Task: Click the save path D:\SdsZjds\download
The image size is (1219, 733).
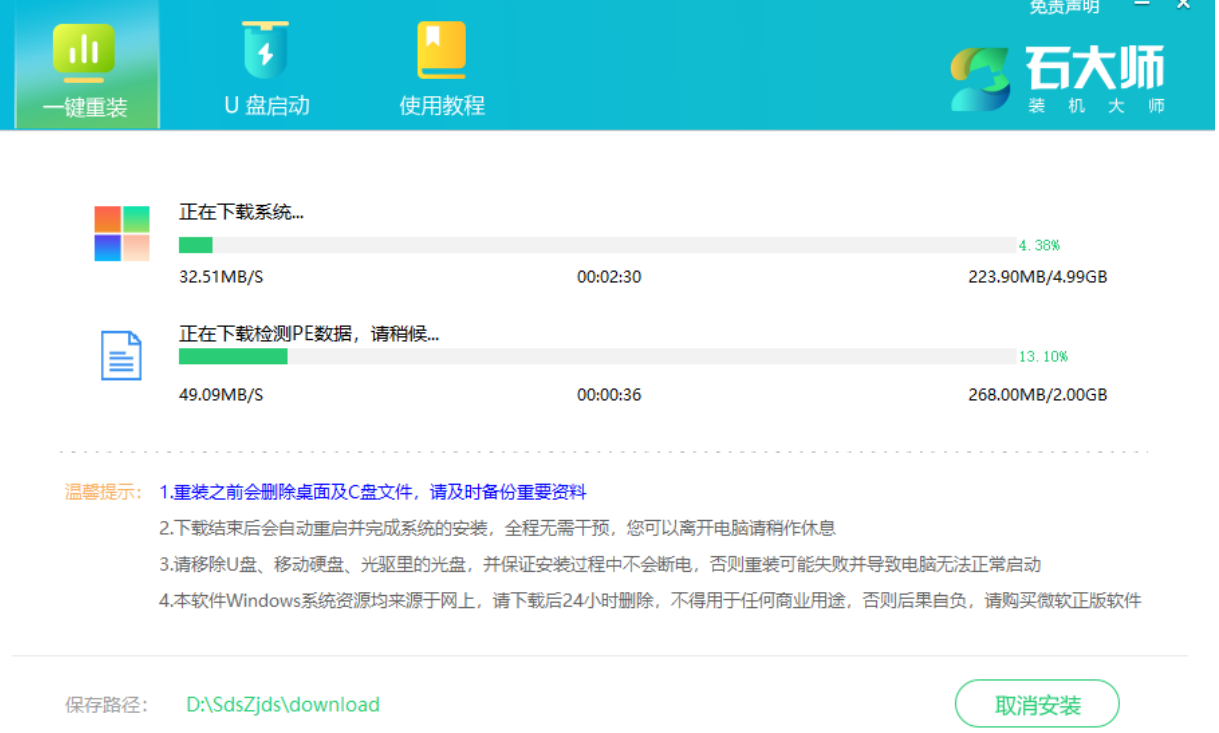Action: click(283, 704)
